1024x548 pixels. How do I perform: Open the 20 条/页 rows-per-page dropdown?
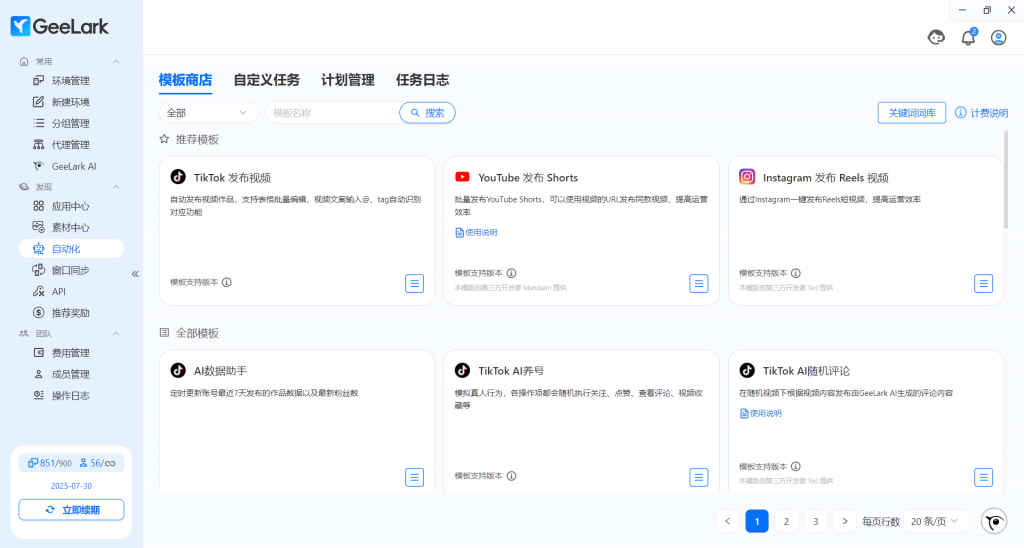point(936,521)
